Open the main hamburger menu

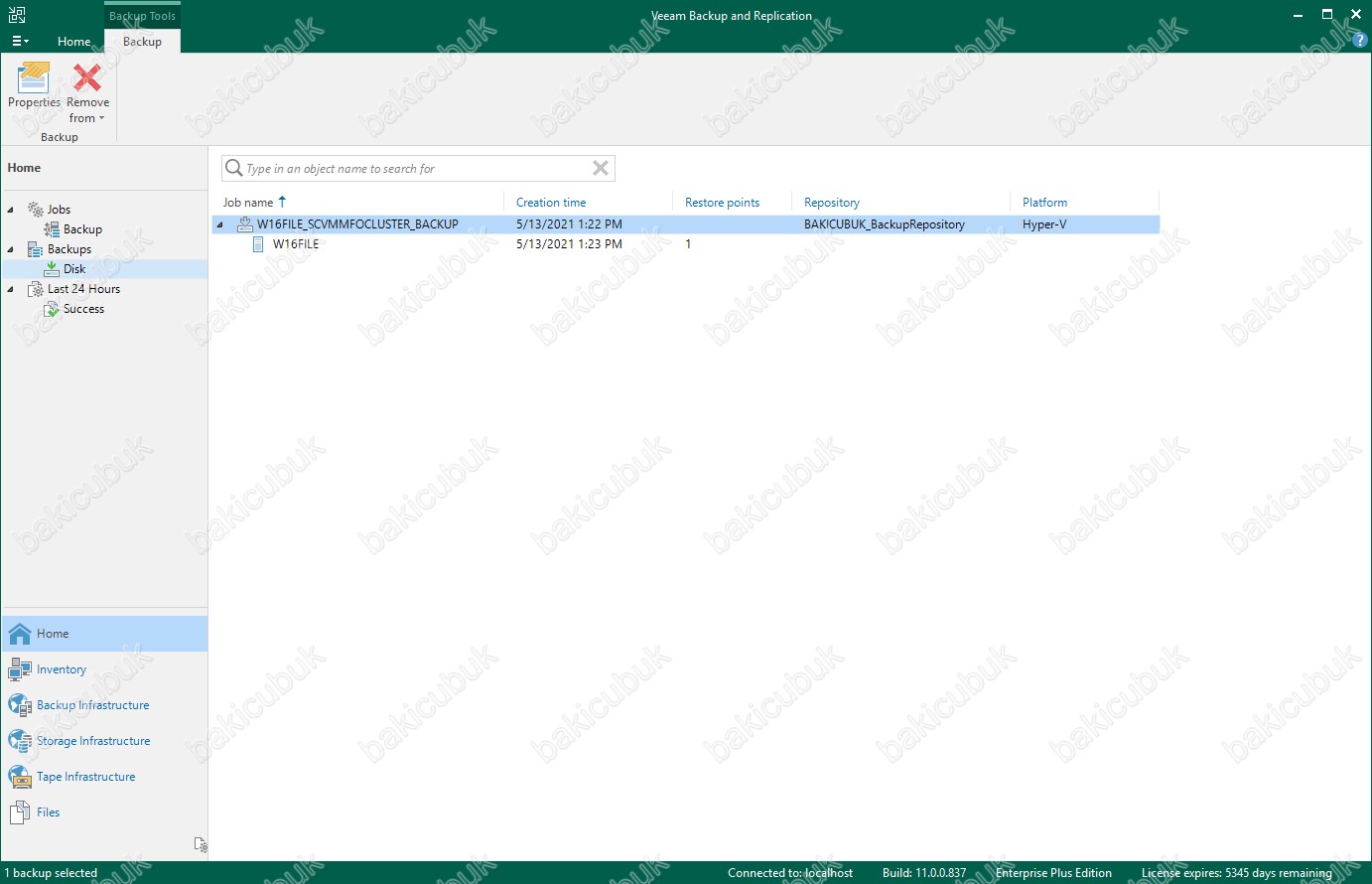tap(20, 41)
